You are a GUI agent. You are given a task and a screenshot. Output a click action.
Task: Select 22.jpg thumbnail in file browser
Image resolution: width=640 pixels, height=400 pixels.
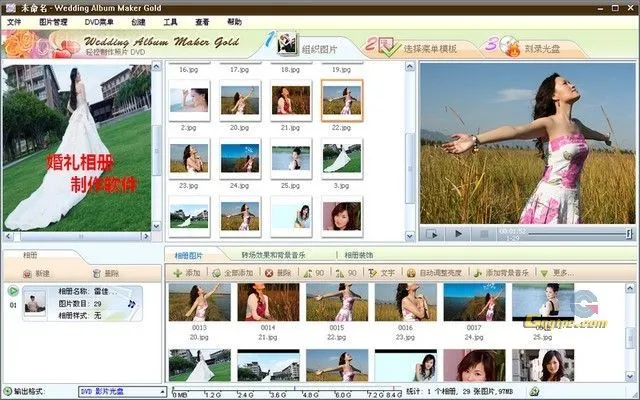(x=342, y=101)
